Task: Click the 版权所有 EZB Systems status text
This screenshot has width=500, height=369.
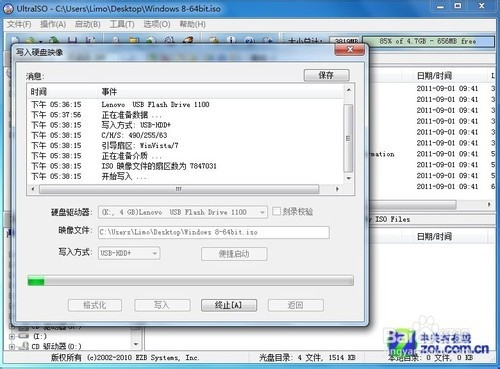Action: tap(125, 358)
